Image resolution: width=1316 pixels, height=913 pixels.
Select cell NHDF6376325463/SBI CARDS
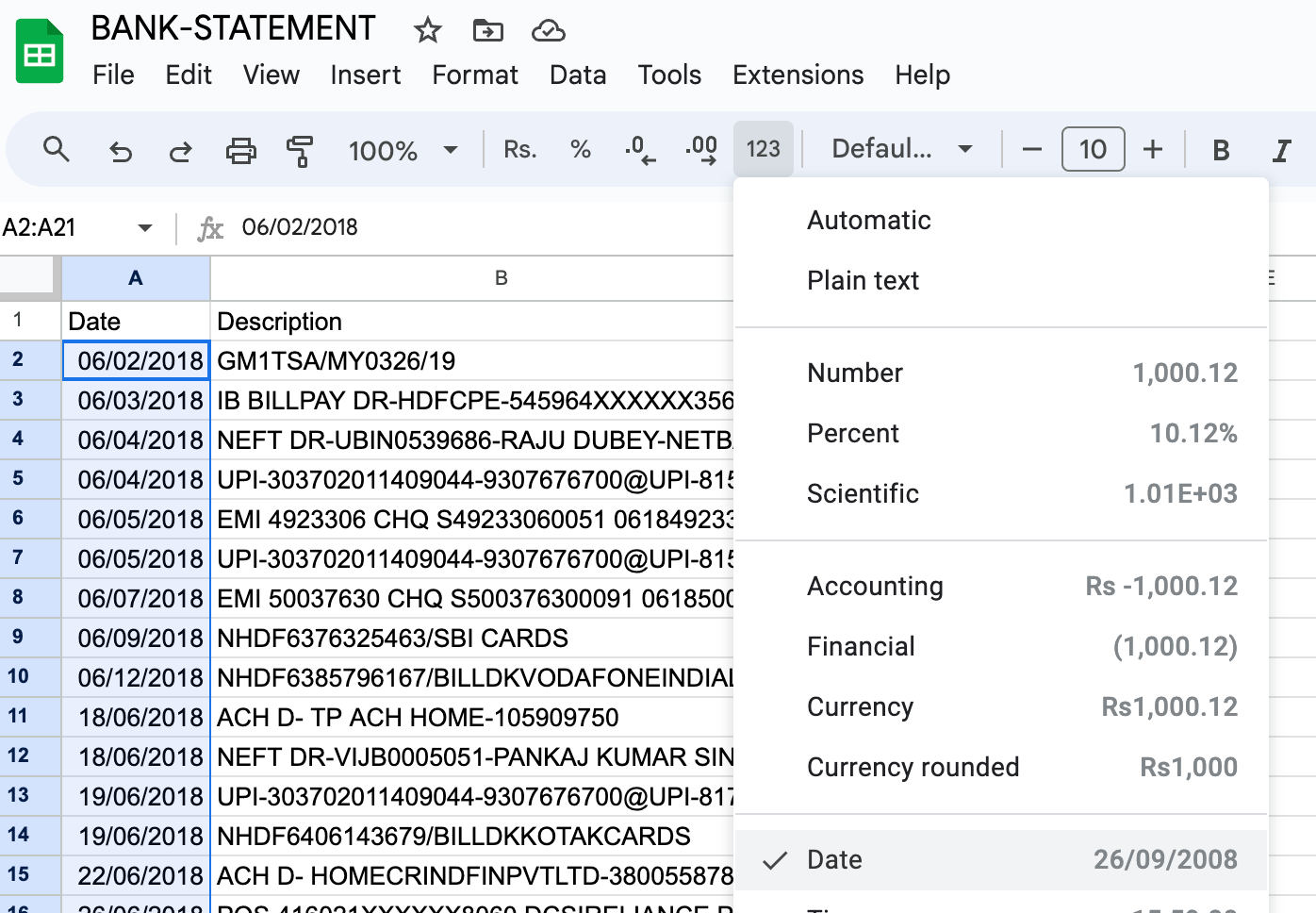[x=472, y=639]
